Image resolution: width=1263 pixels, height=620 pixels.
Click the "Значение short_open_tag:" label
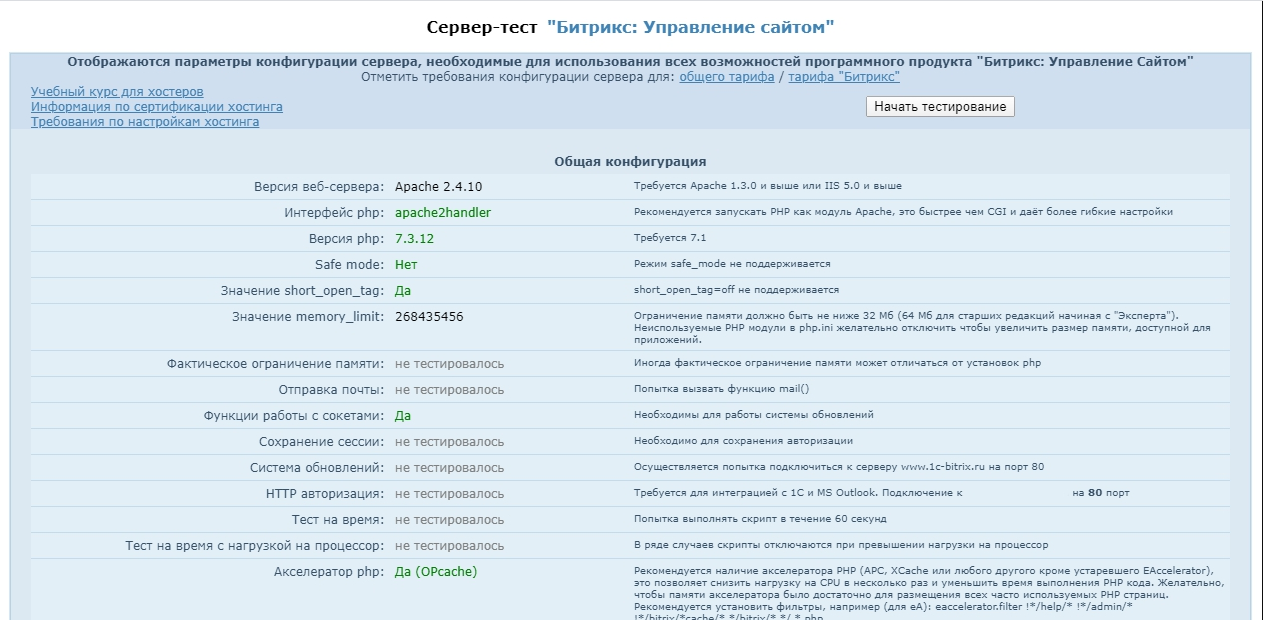(x=302, y=291)
